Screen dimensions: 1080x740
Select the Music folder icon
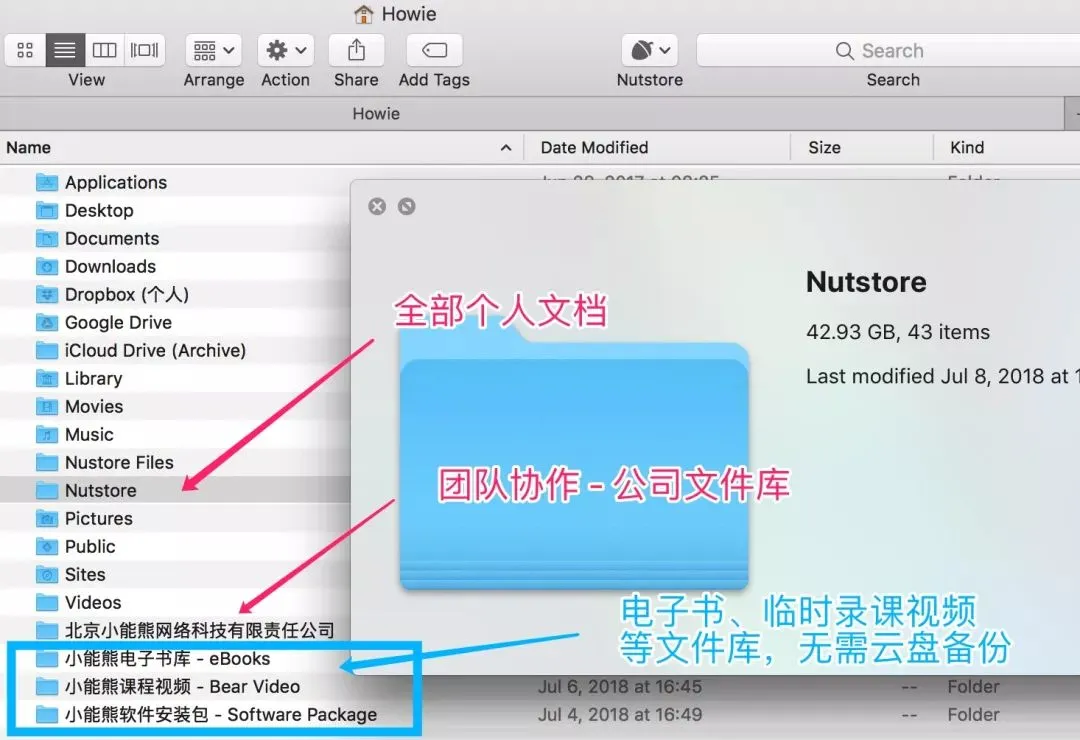tap(47, 435)
